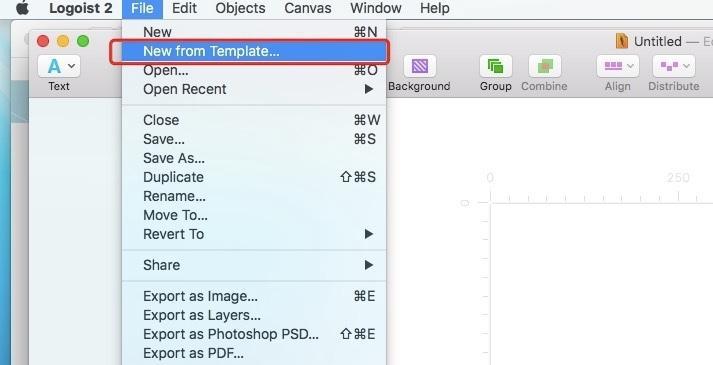Viewport: 713px width, 365px height.
Task: Choose Export as PDF
Action: 254,354
